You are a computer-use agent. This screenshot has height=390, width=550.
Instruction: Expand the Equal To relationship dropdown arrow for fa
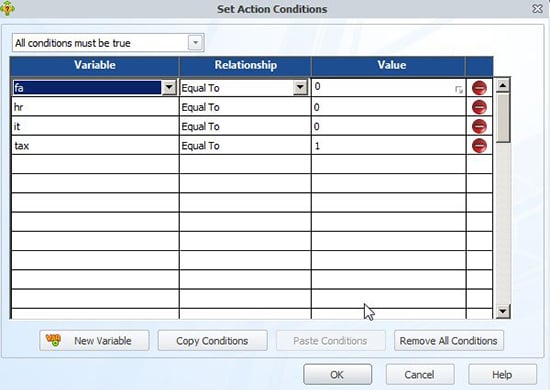tap(300, 87)
